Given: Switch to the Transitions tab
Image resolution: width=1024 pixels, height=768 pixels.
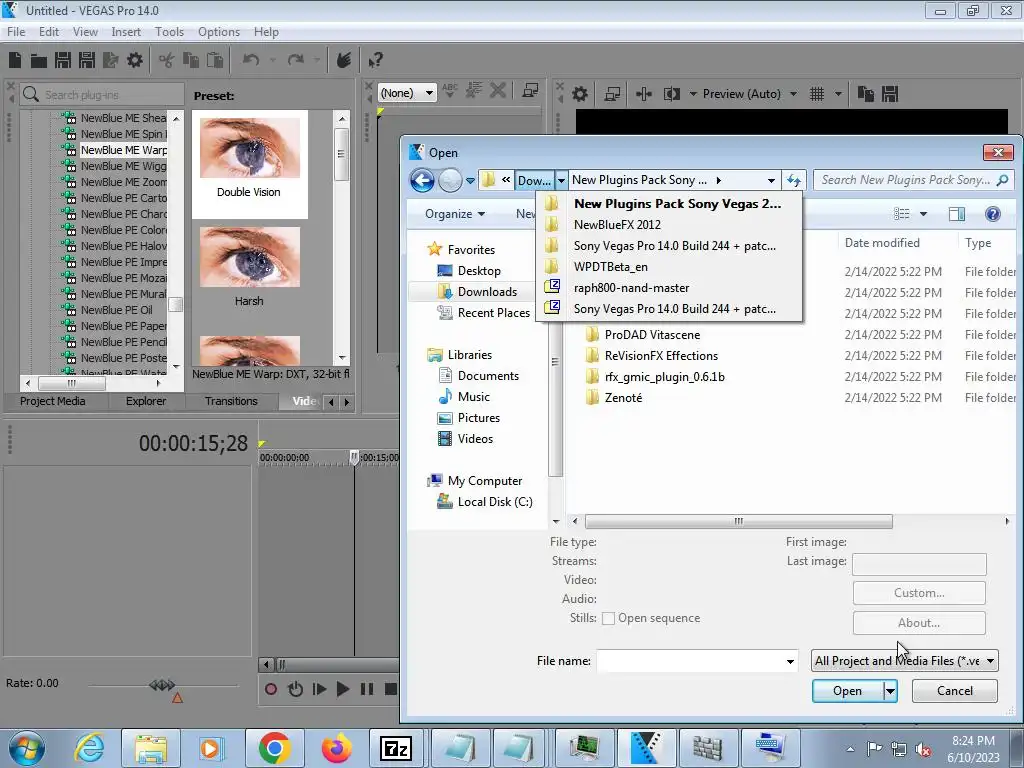Looking at the screenshot, I should pos(231,401).
